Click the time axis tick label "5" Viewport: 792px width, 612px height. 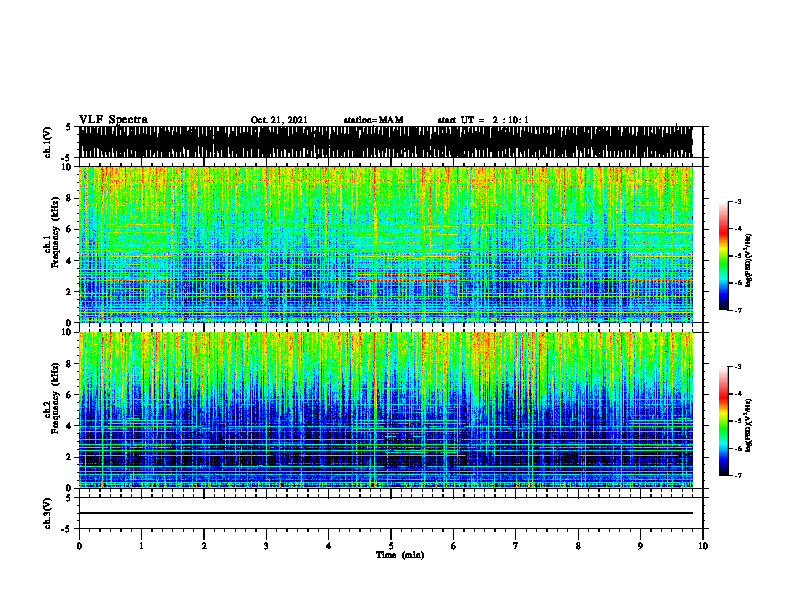pos(391,546)
